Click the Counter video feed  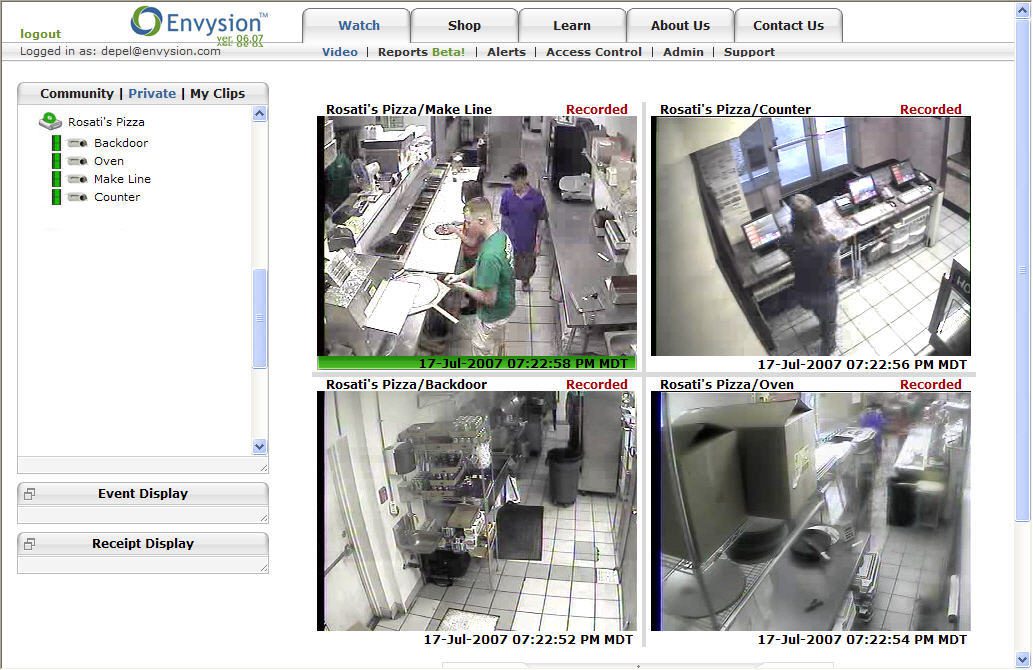point(811,237)
